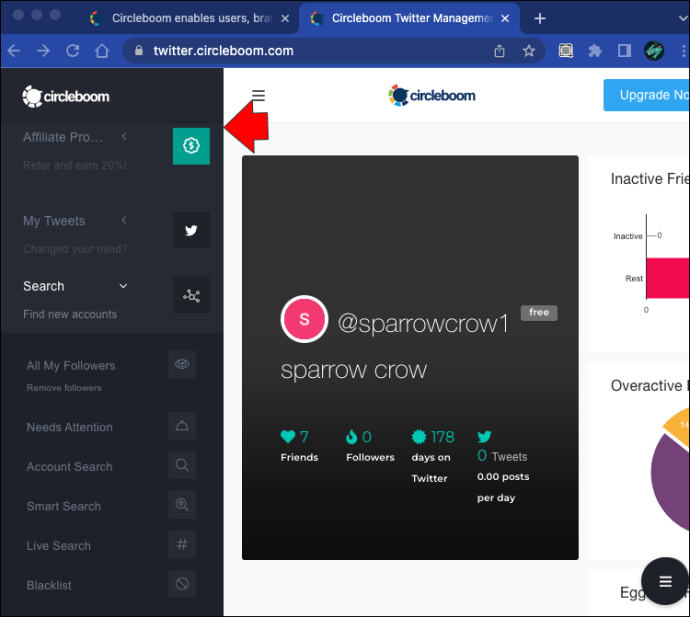Image resolution: width=690 pixels, height=617 pixels.
Task: Click the Circleboom logo in page header
Action: tap(432, 95)
